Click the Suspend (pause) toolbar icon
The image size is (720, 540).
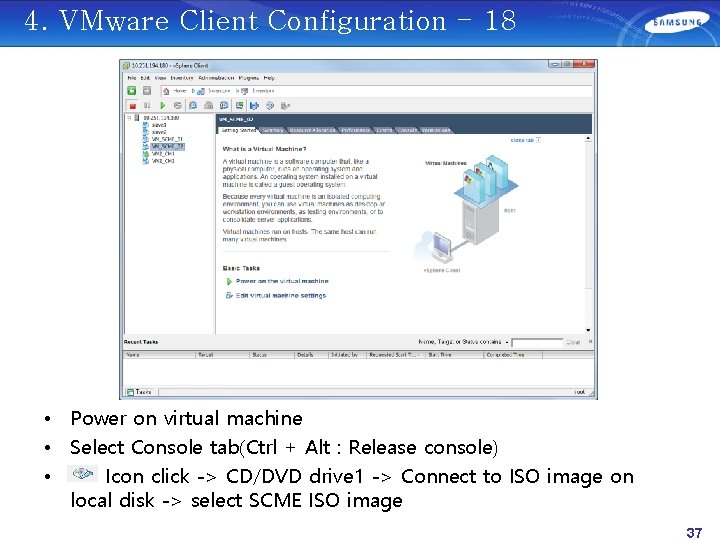147,106
